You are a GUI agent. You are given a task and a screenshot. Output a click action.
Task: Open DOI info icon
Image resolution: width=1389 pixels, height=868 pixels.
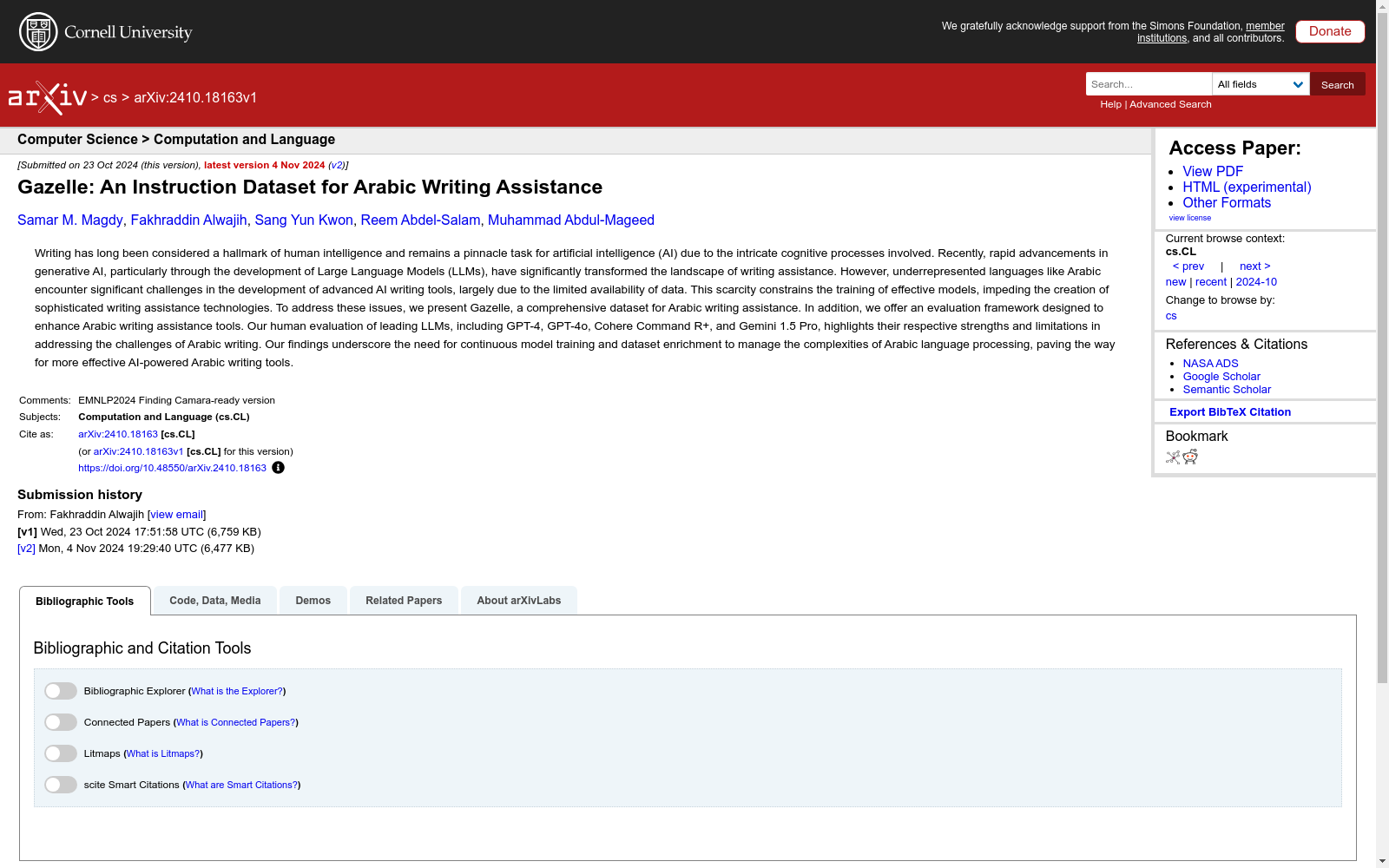click(278, 468)
